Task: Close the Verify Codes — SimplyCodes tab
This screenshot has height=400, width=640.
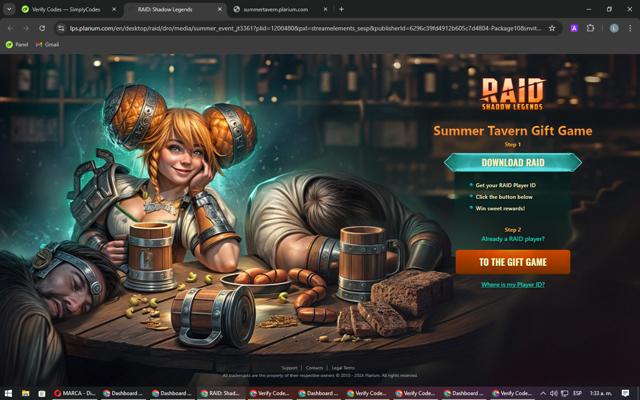Action: click(114, 9)
